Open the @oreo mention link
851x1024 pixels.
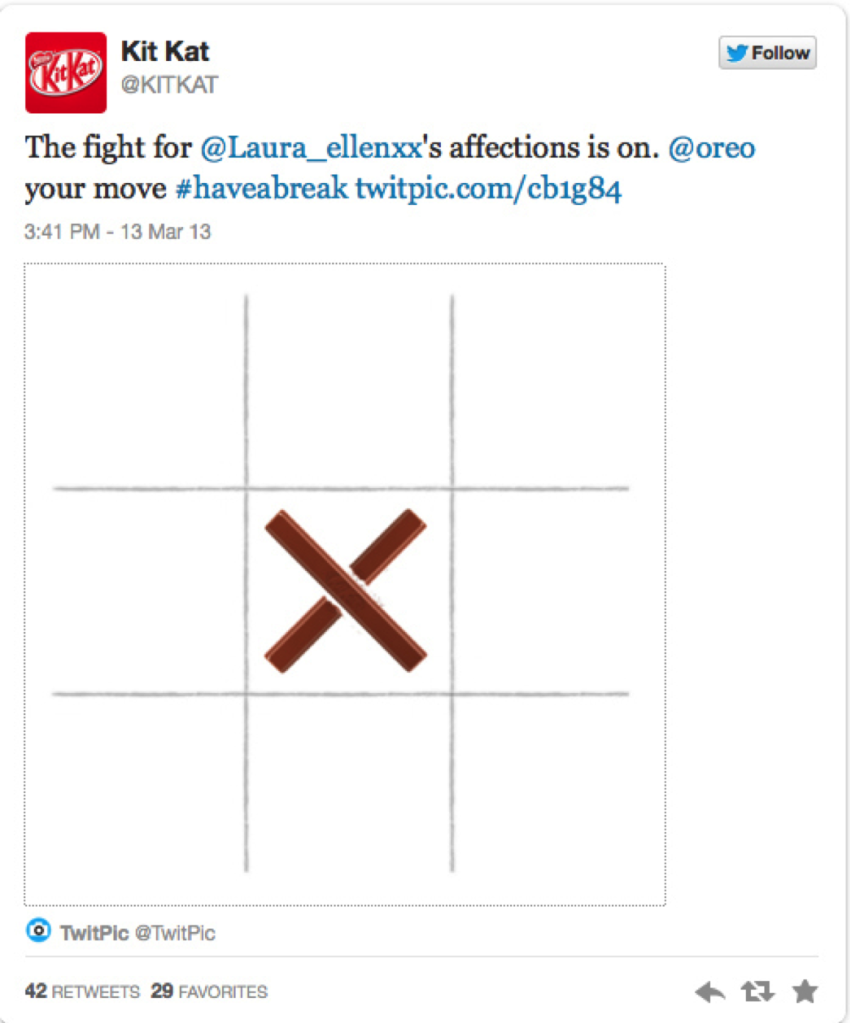point(711,148)
